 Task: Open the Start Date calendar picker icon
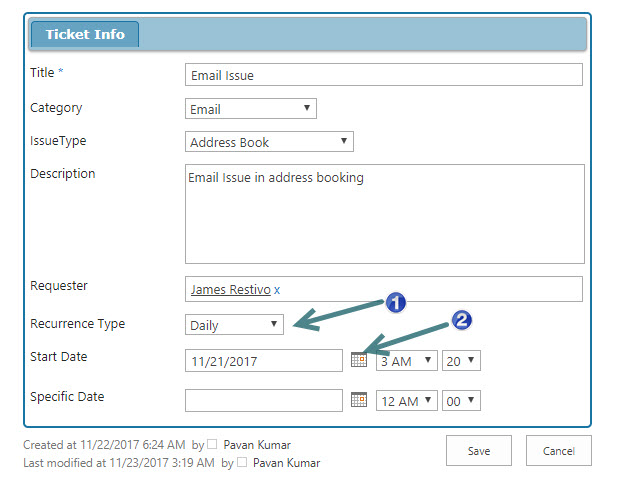[359, 360]
